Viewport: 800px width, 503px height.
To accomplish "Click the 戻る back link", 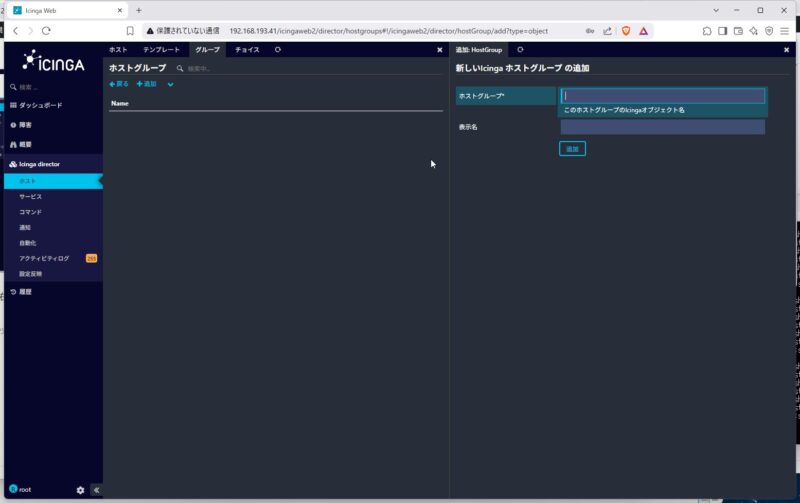I will [119, 84].
